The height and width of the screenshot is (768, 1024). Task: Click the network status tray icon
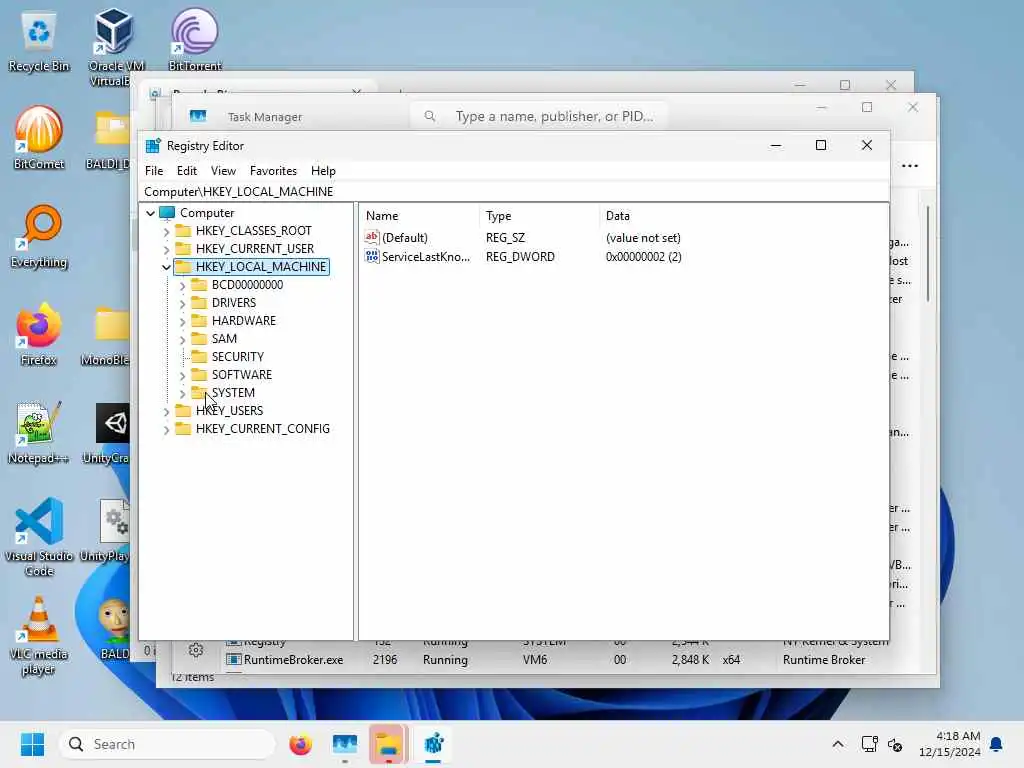pos(869,744)
